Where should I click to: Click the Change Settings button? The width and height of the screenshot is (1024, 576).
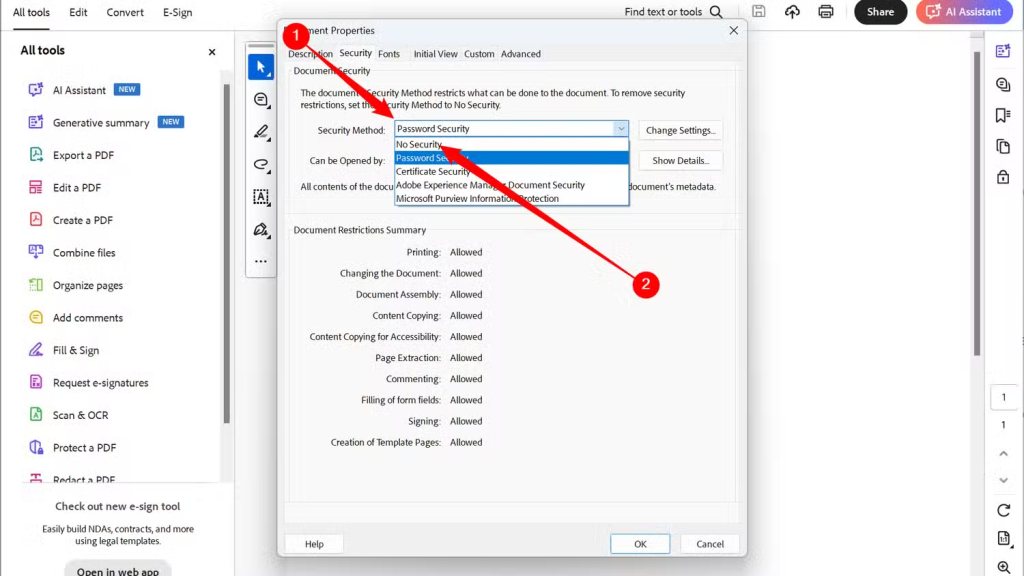680,130
